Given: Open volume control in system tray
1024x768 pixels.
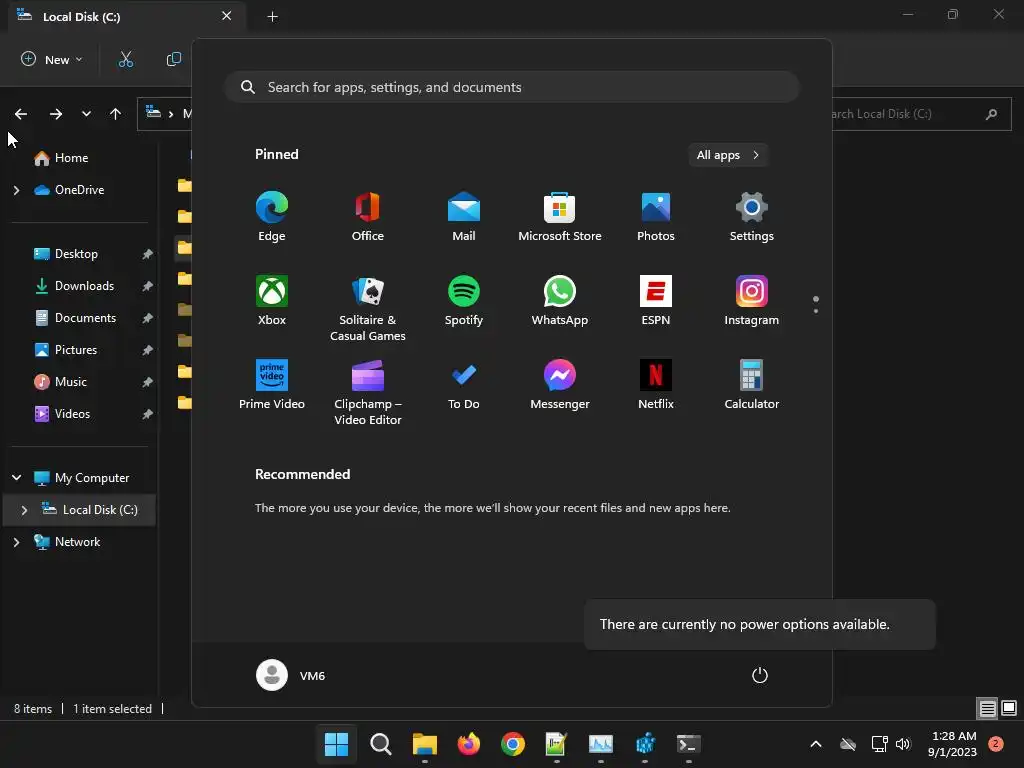Looking at the screenshot, I should coord(903,744).
